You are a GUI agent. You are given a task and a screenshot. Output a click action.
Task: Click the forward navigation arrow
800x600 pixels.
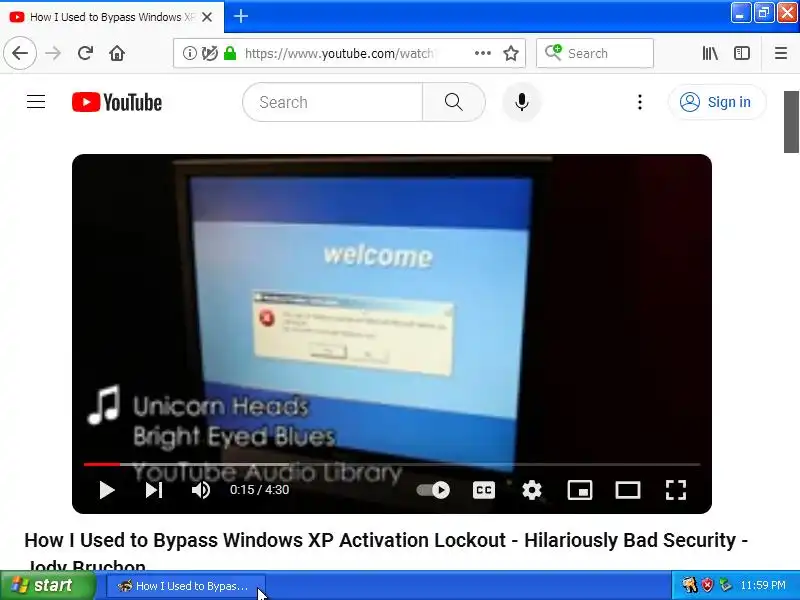pos(53,53)
